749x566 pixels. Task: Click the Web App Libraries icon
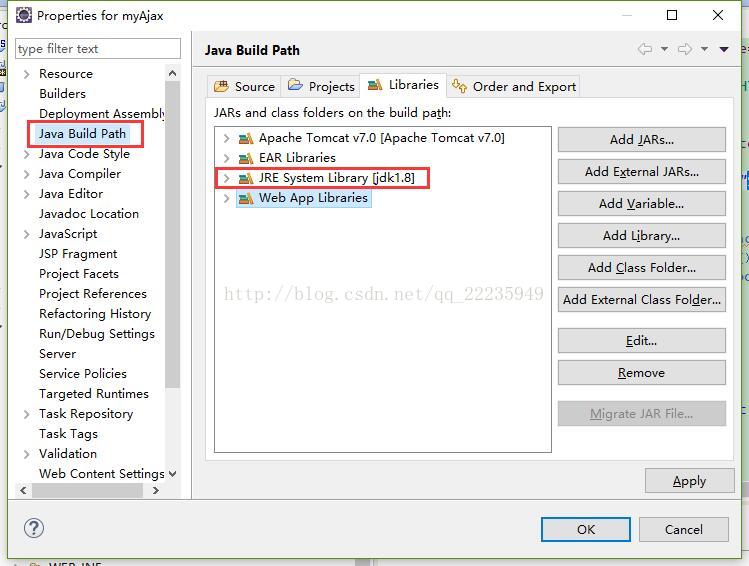tap(246, 198)
